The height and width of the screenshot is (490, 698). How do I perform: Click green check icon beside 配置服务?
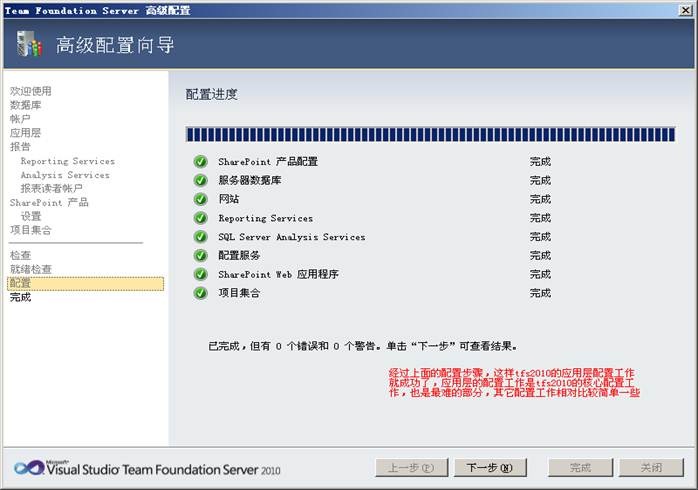click(201, 255)
